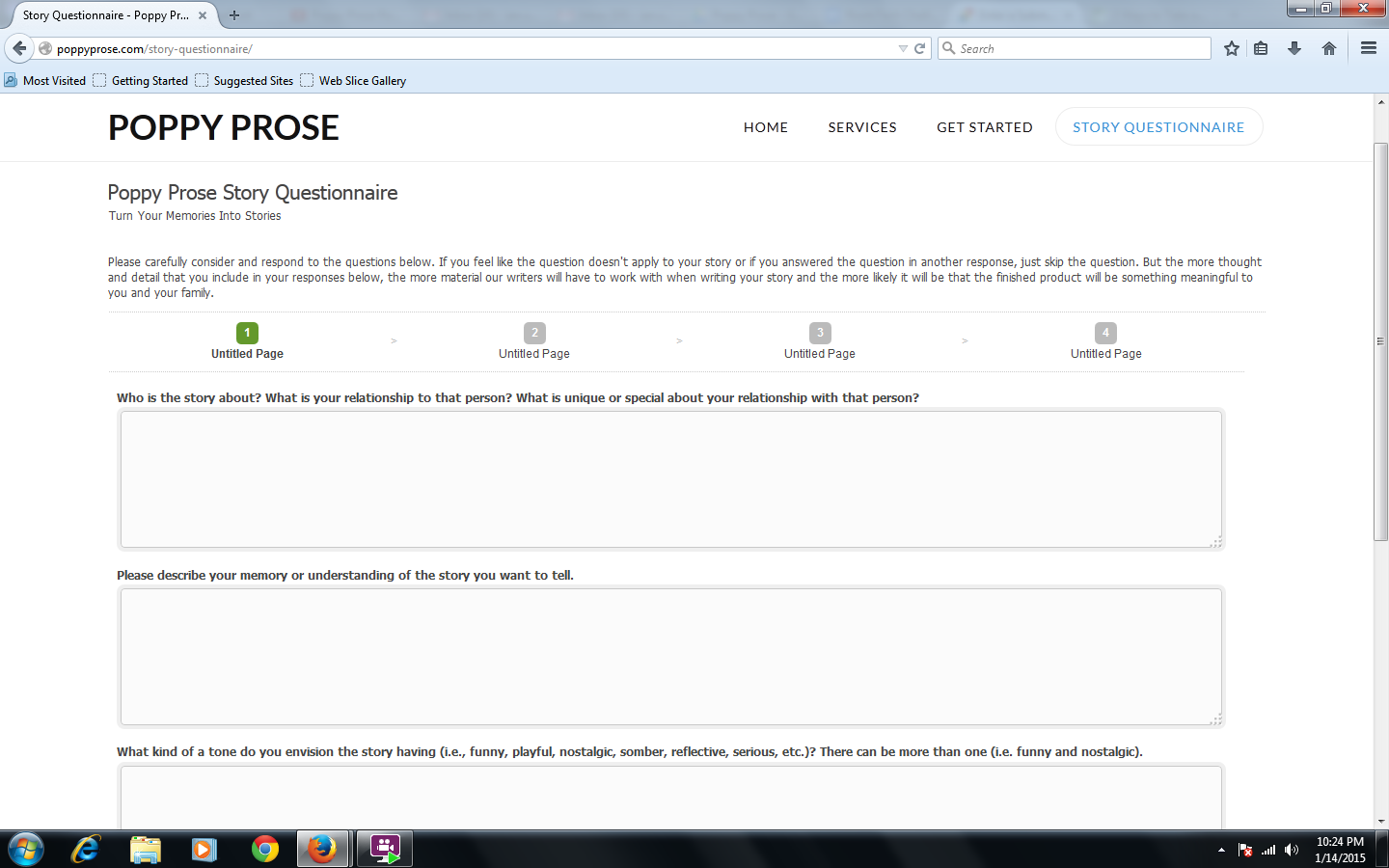Click 'Poppy Prose Story Questionnaire' heading
This screenshot has height=868, width=1389.
coord(253,193)
